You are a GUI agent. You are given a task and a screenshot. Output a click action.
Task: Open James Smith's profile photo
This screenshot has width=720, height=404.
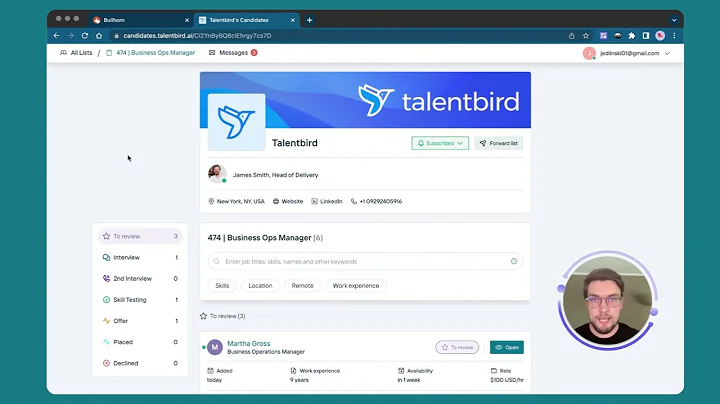pos(217,174)
